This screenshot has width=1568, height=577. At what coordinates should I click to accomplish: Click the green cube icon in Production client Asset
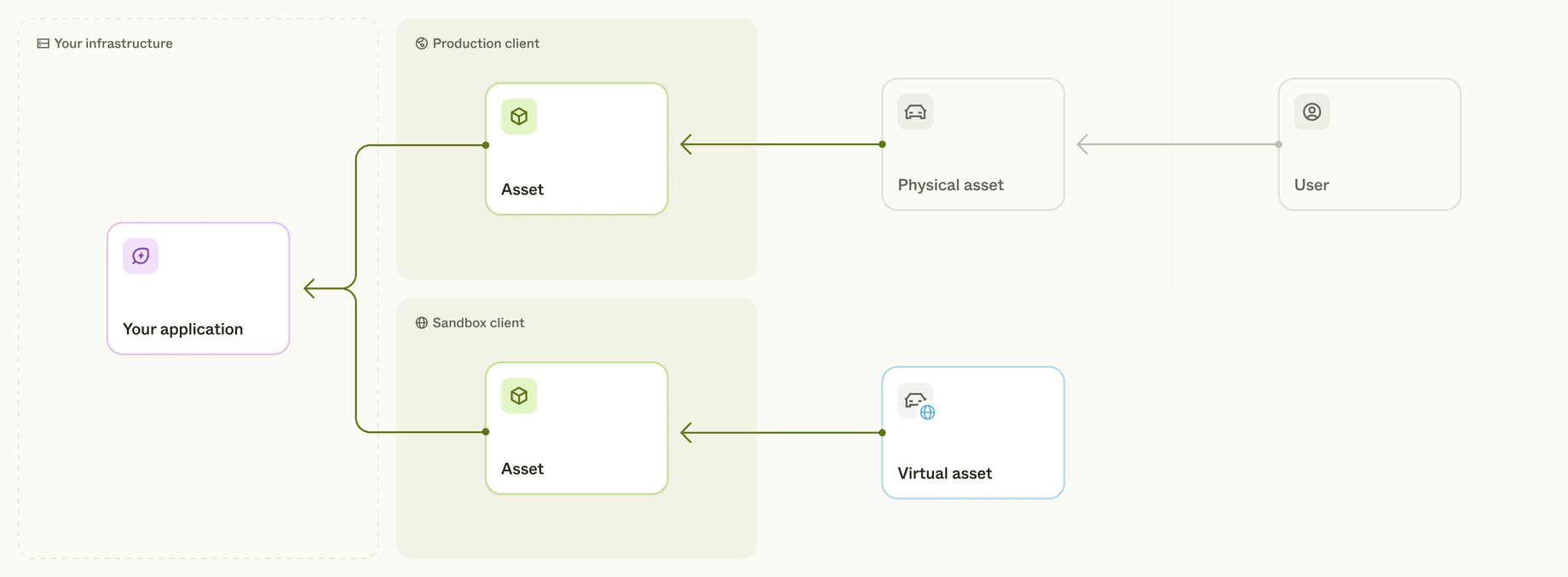(x=519, y=117)
